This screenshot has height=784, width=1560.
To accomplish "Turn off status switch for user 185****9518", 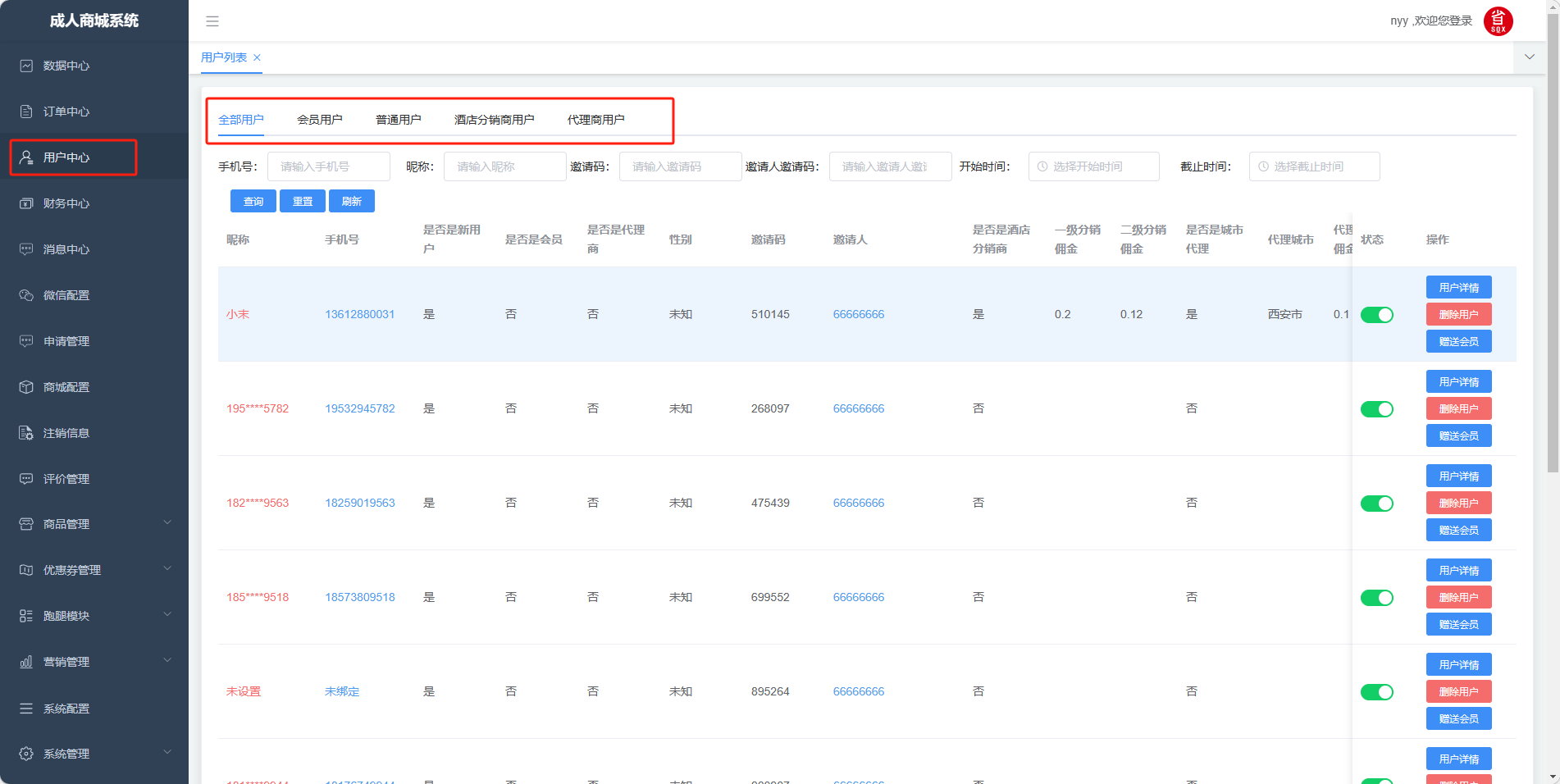I will click(1376, 598).
